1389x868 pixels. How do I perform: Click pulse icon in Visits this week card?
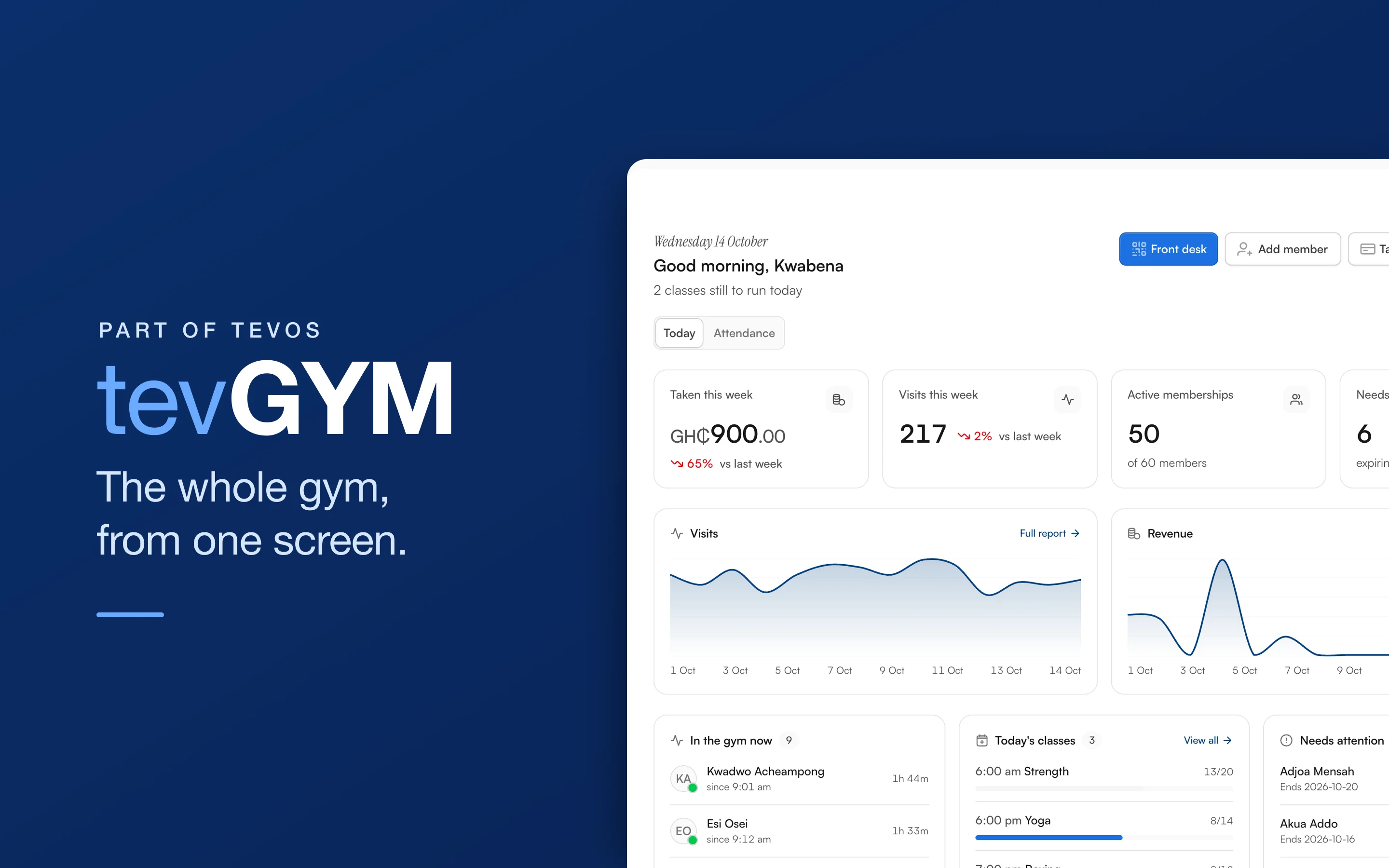point(1068,400)
